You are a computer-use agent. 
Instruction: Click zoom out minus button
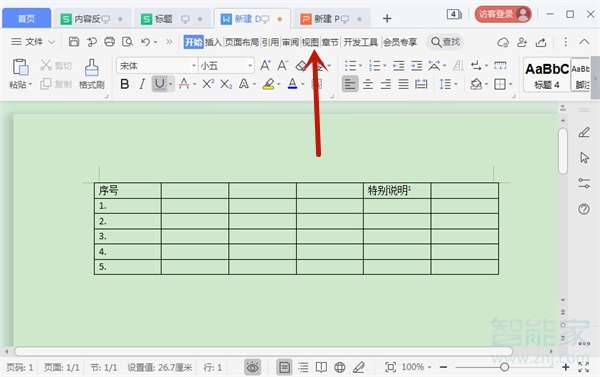coord(443,367)
